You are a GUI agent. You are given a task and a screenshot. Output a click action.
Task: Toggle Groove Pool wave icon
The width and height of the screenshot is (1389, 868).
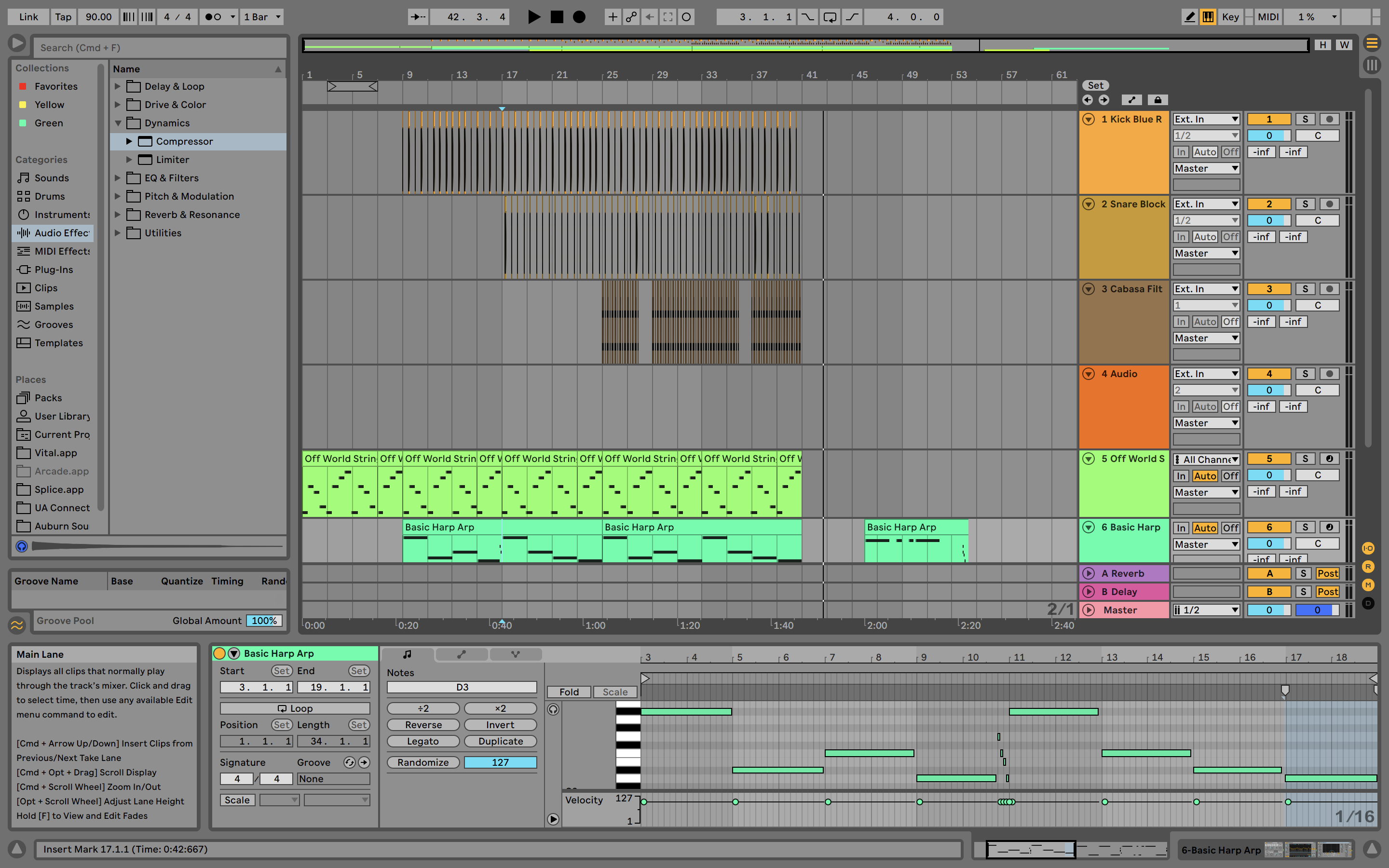(17, 624)
